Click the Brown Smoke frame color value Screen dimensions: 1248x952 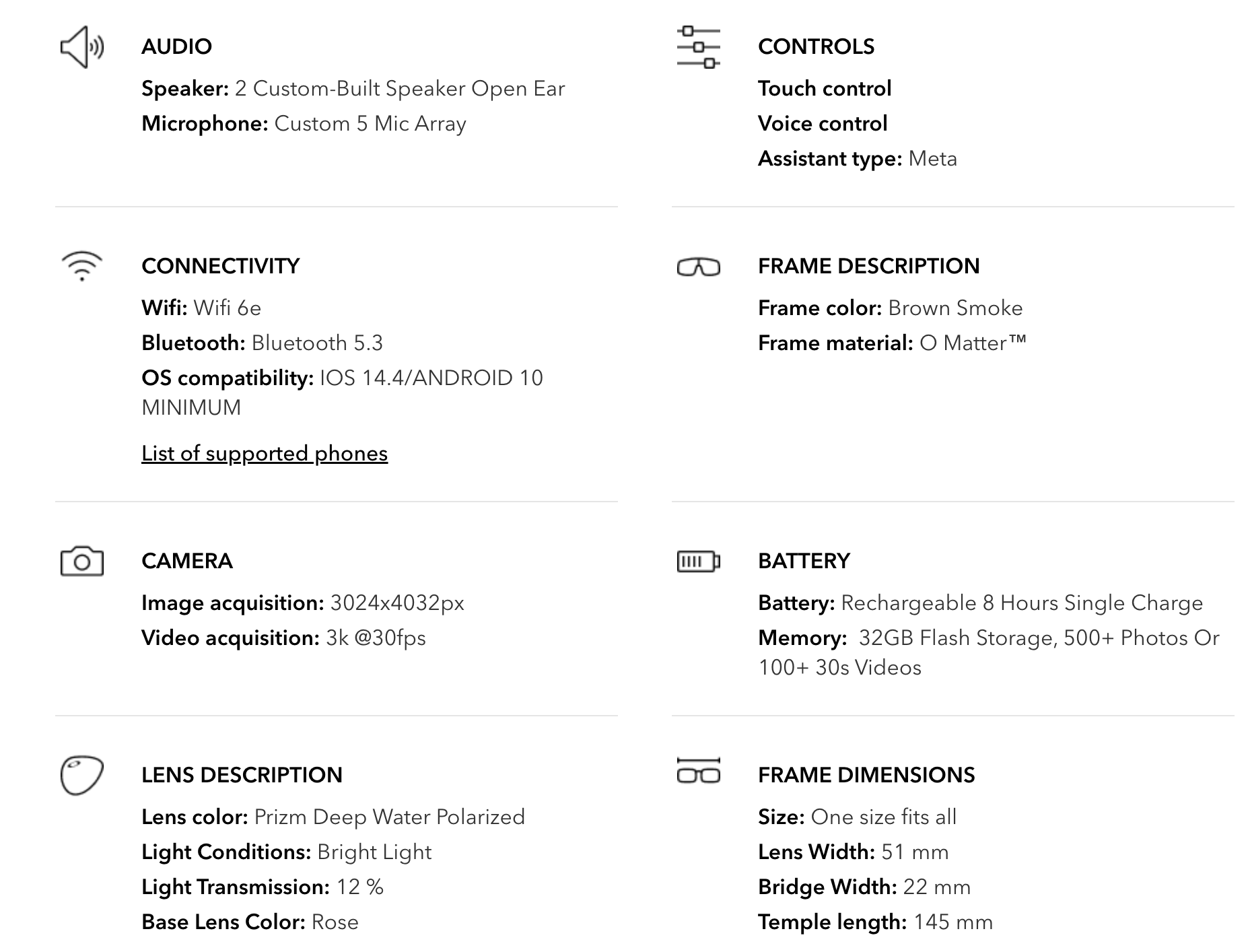pos(955,308)
